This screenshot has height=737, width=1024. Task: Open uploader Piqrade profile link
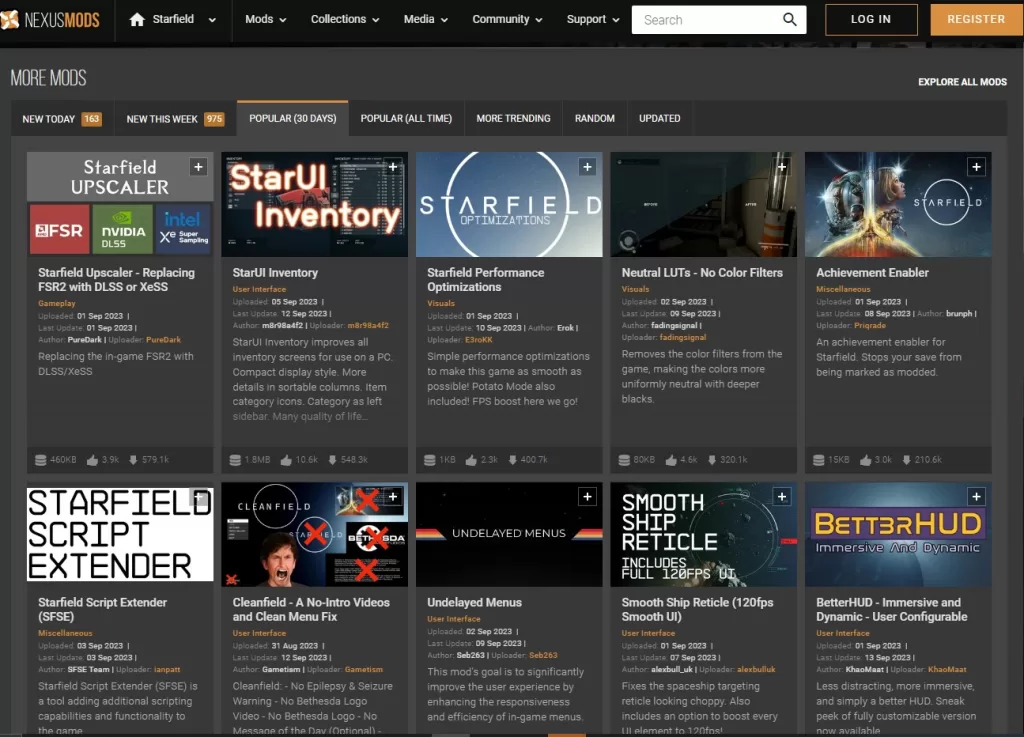(870, 326)
